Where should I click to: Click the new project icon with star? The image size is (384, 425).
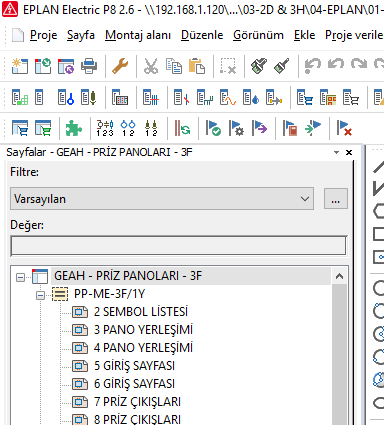20,66
